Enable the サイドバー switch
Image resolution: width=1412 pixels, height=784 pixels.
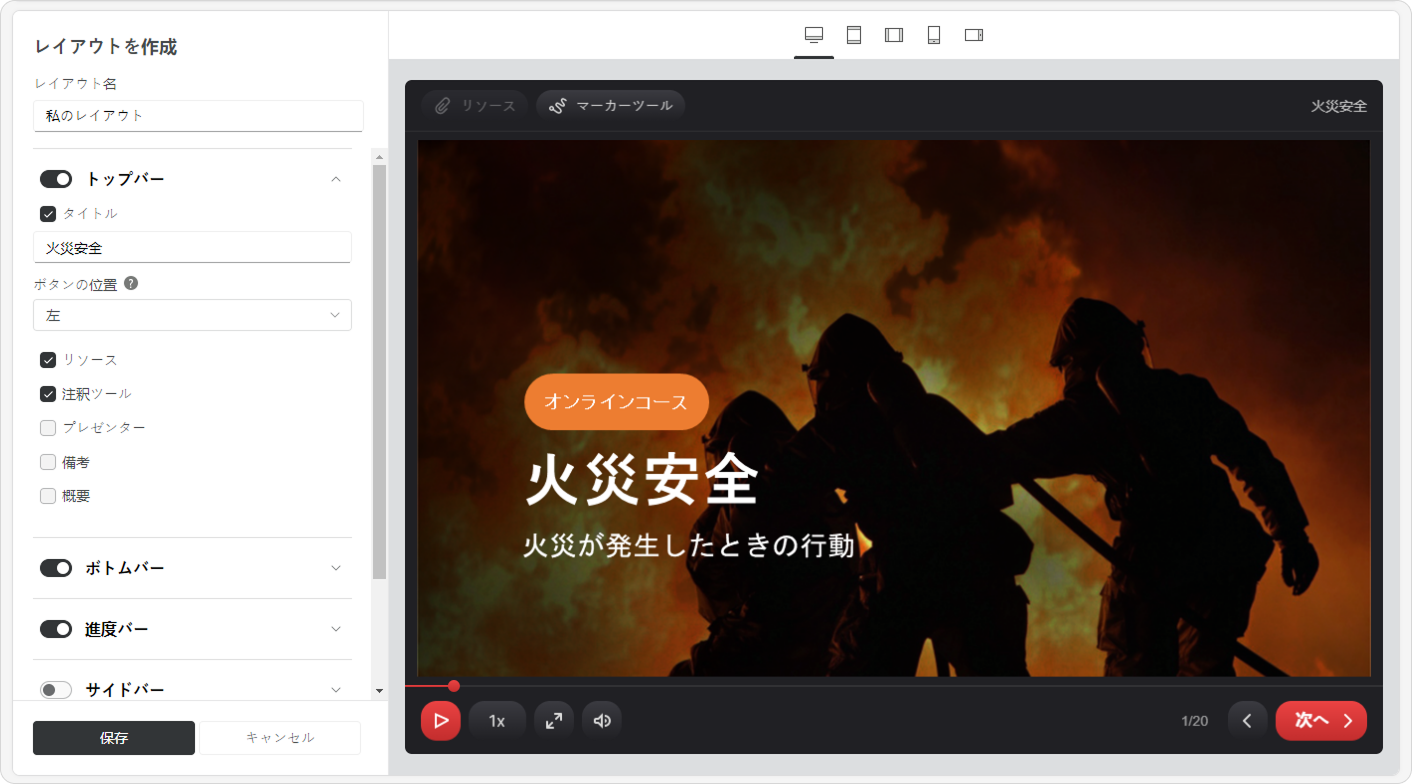(56, 689)
